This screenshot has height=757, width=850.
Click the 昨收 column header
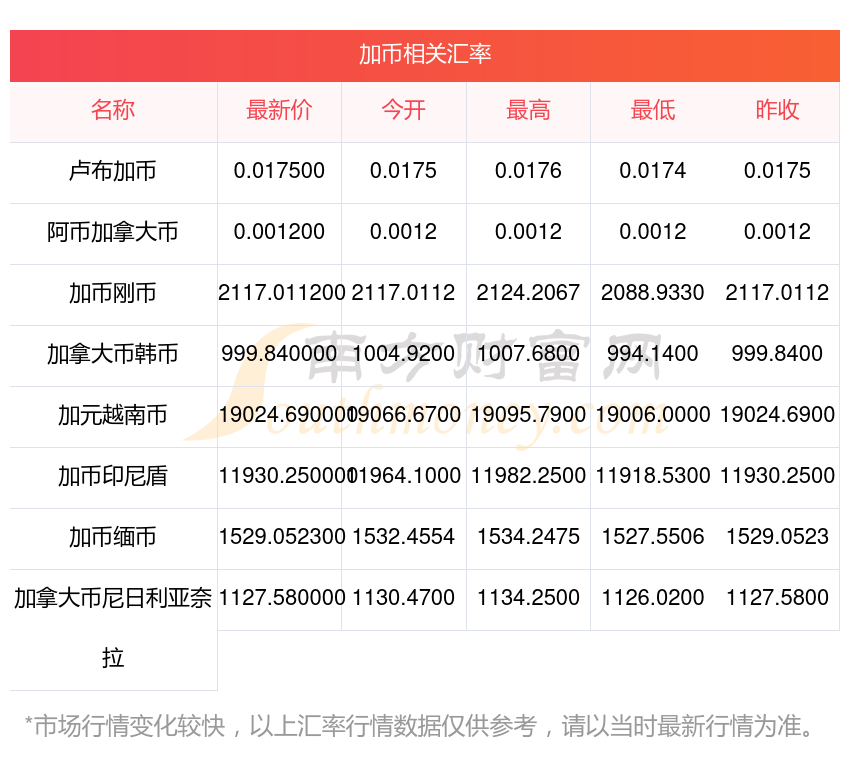777,110
